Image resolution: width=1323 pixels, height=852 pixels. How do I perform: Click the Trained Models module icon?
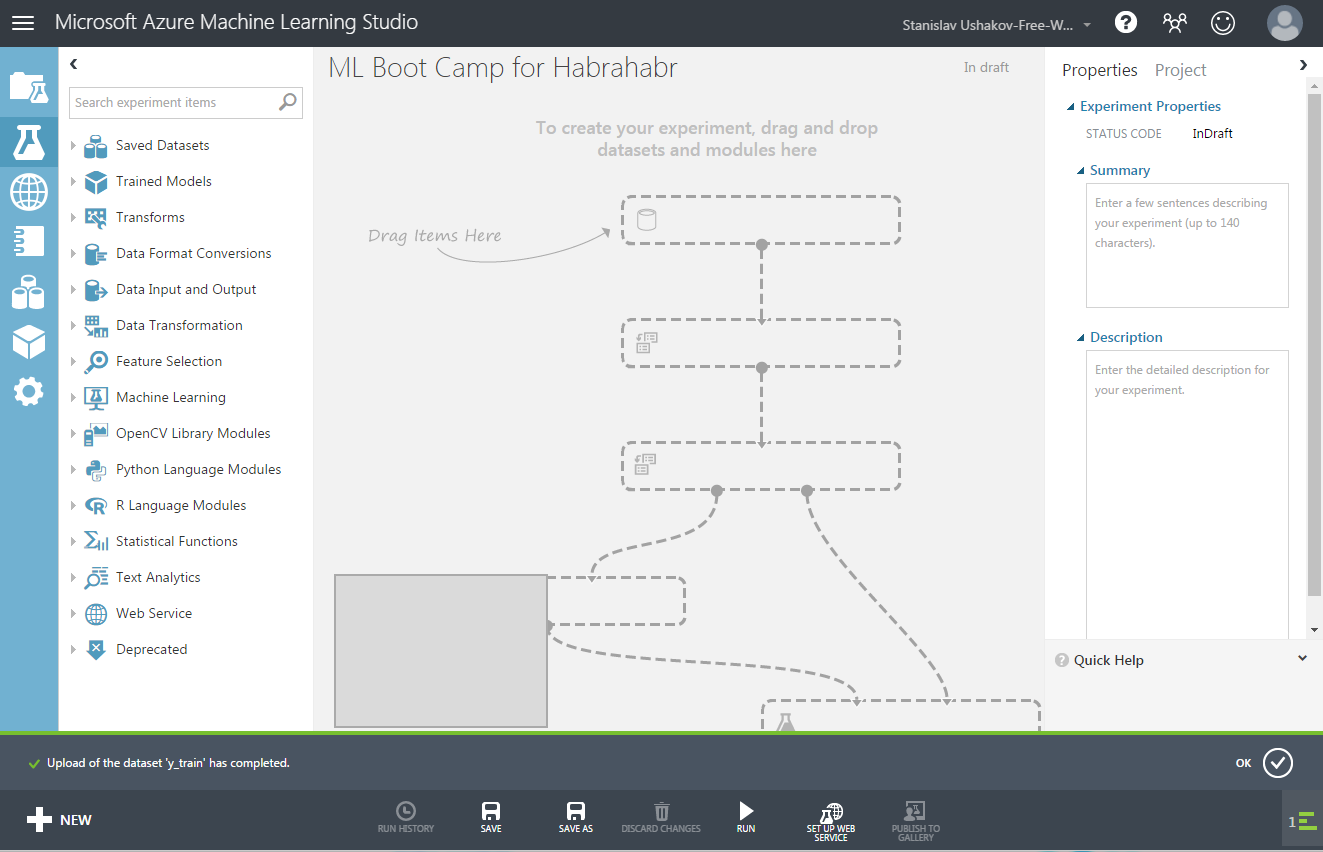coord(96,182)
